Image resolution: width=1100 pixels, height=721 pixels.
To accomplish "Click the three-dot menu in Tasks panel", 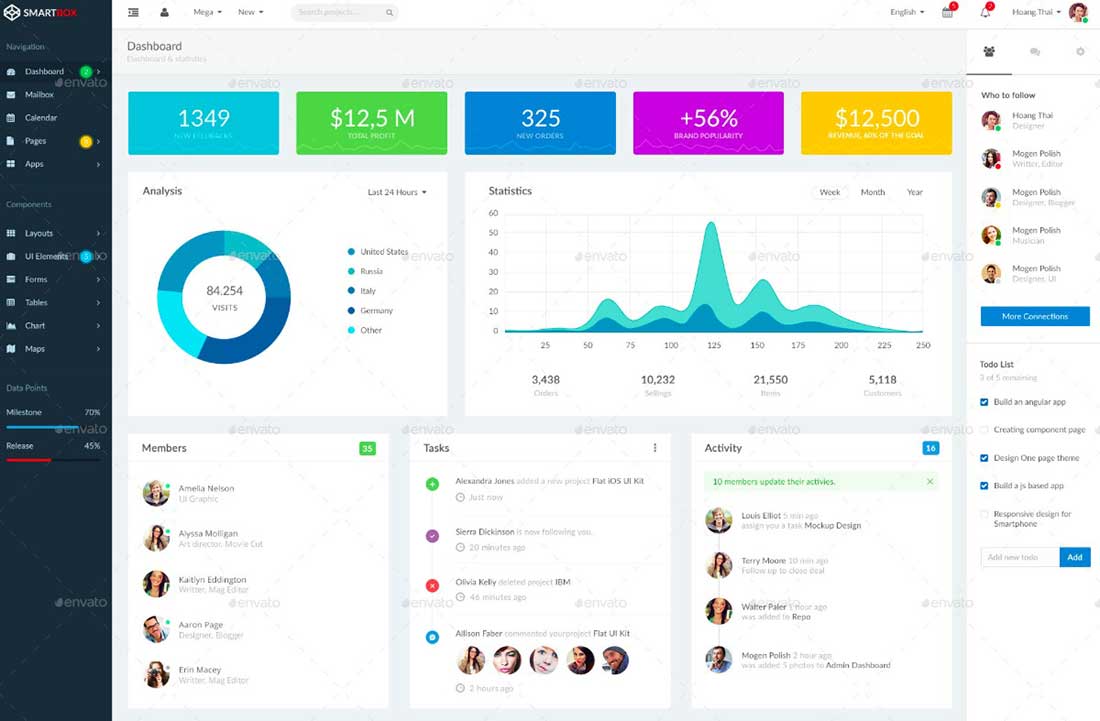I will point(655,448).
